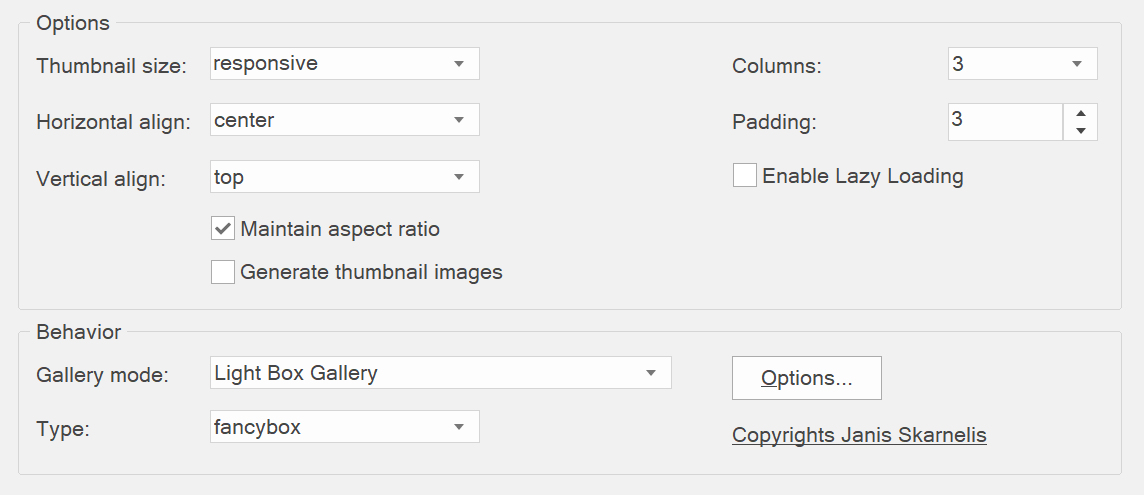Decrease Padding with the down arrow
This screenshot has width=1144, height=495.
(1081, 131)
